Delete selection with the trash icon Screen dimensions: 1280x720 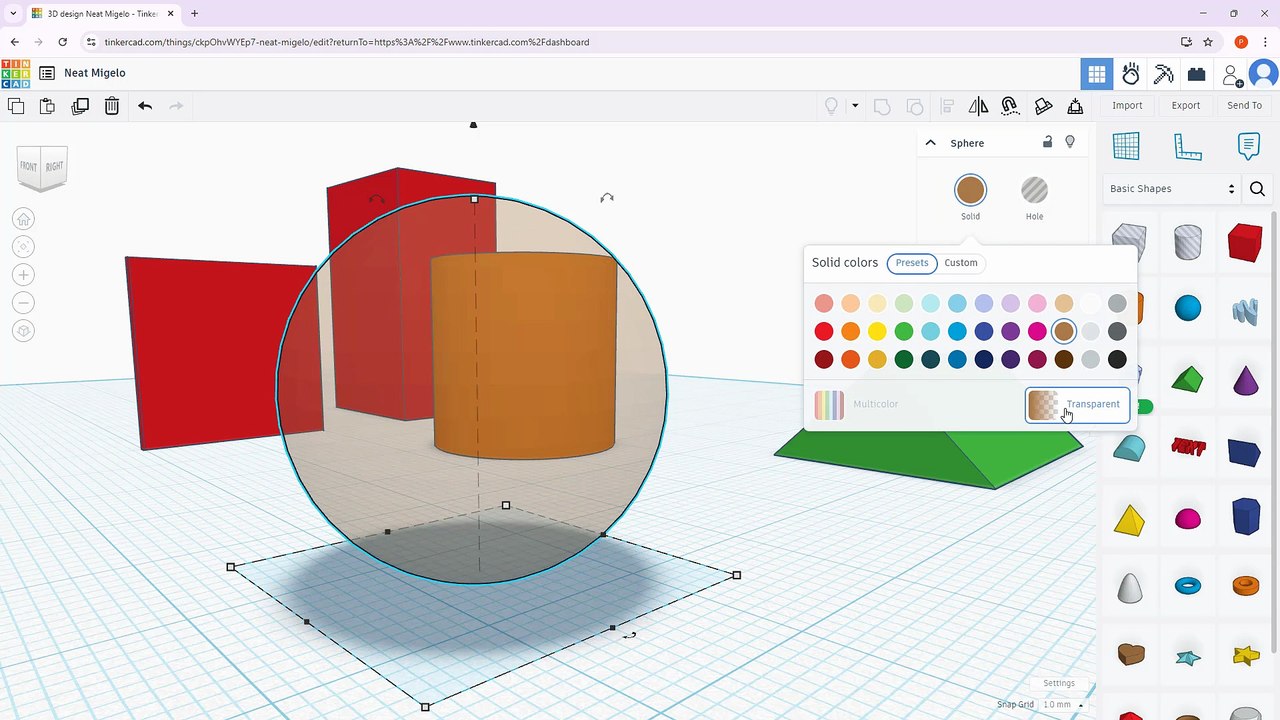coord(112,106)
